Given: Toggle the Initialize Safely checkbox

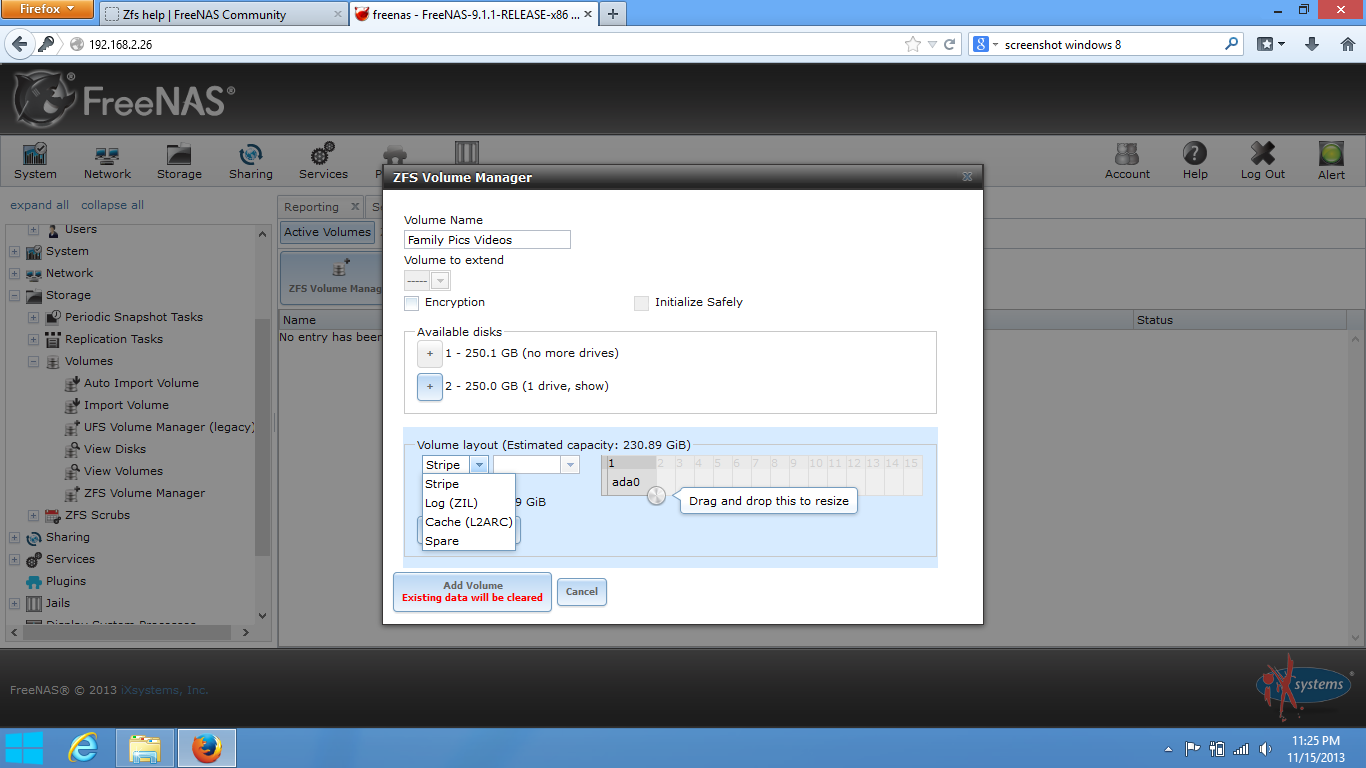Looking at the screenshot, I should (x=641, y=303).
